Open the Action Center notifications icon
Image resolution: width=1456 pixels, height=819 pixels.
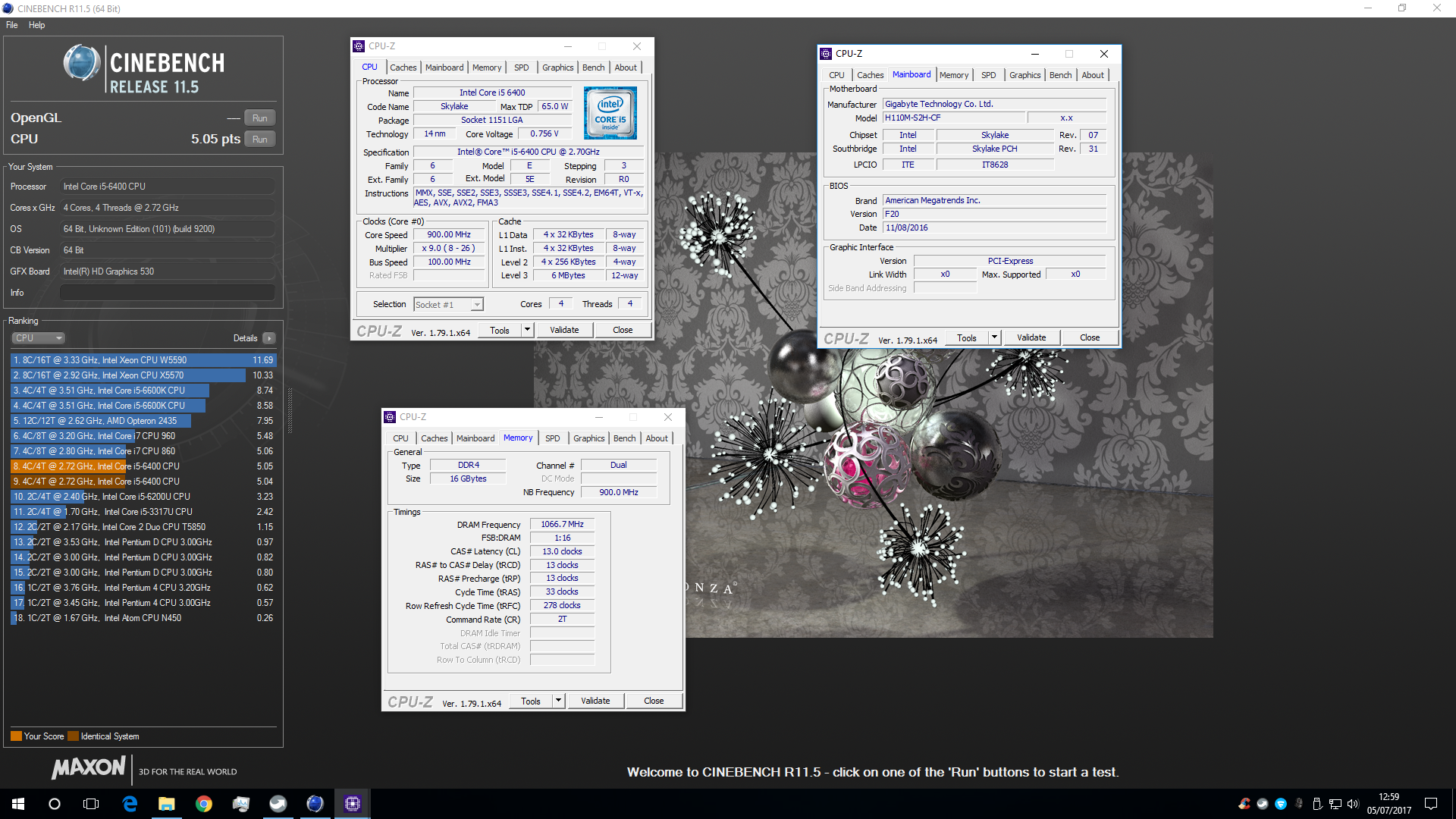1431,804
